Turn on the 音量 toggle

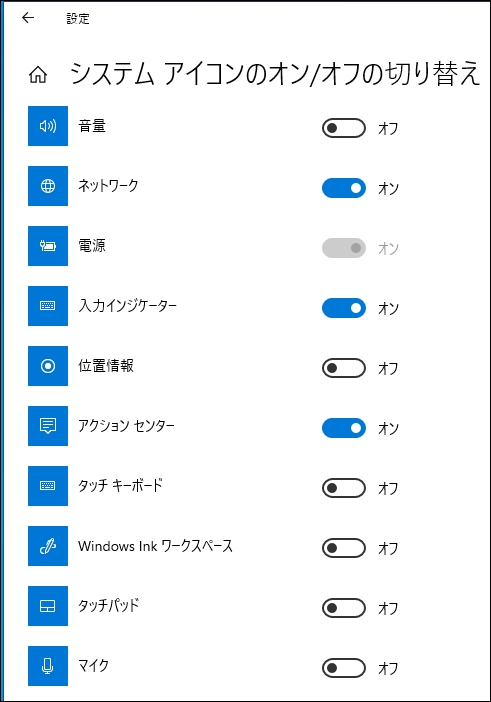344,128
